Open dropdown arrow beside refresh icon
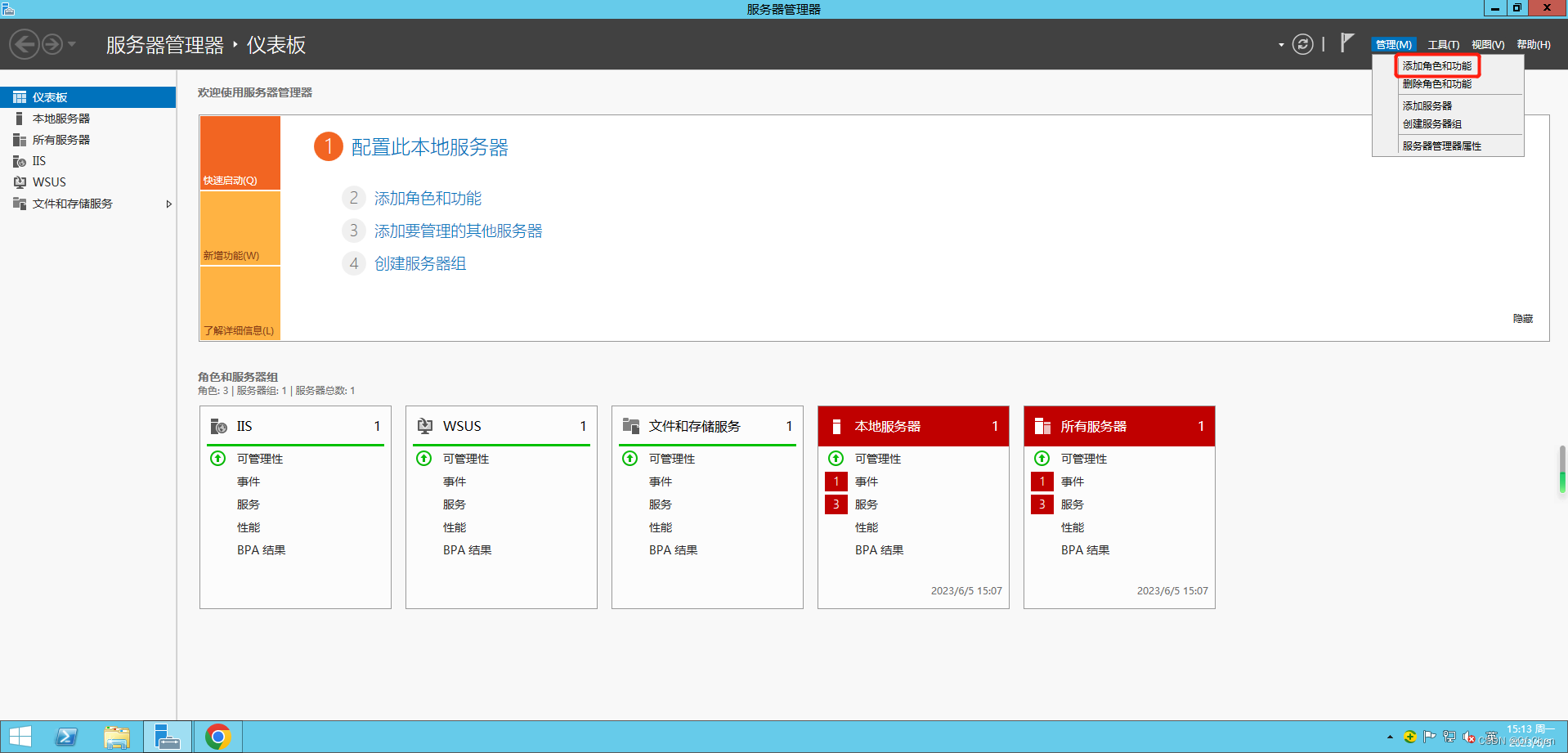The height and width of the screenshot is (753, 1568). [1281, 45]
